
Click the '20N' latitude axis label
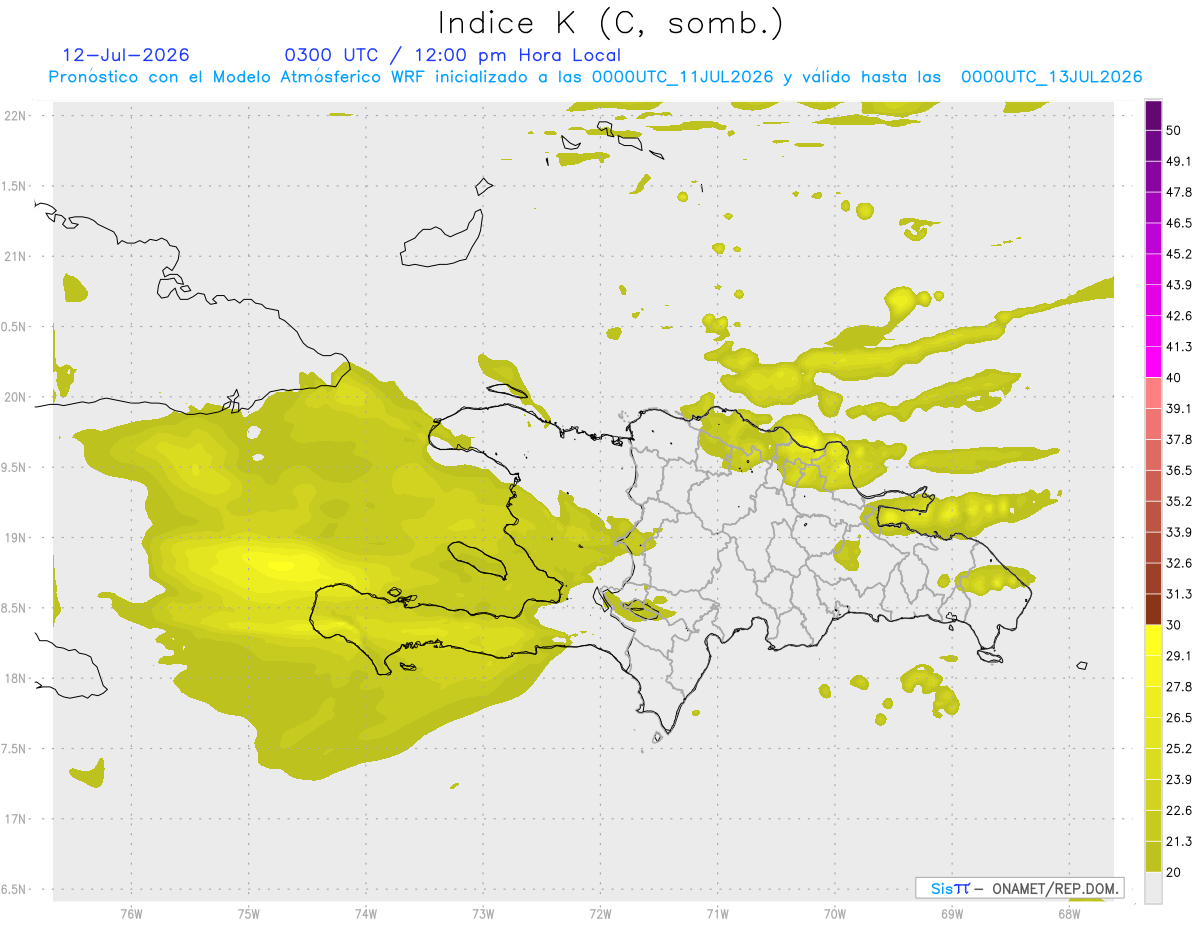pyautogui.click(x=16, y=397)
